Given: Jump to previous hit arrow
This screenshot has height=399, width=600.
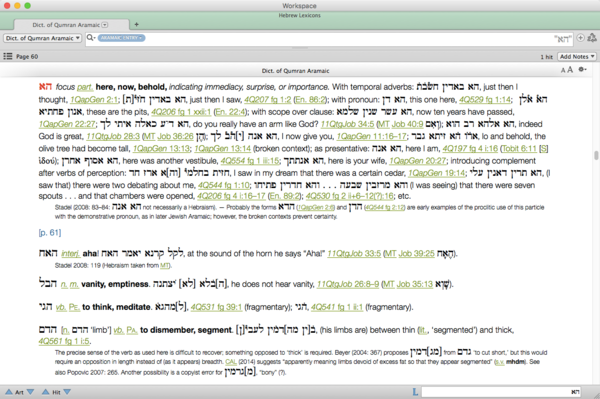Looking at the screenshot, I should (x=46, y=392).
